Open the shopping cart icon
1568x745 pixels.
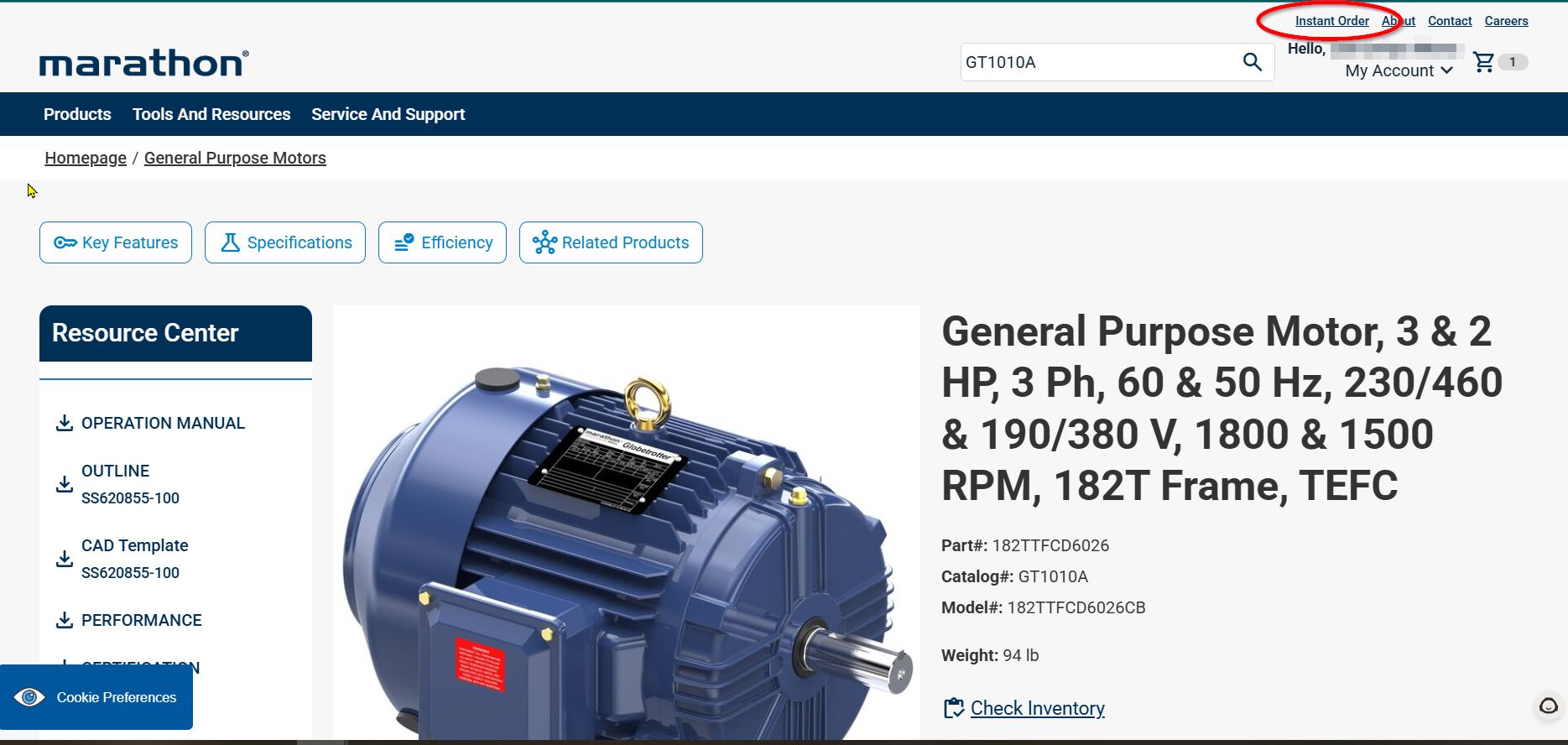1483,62
